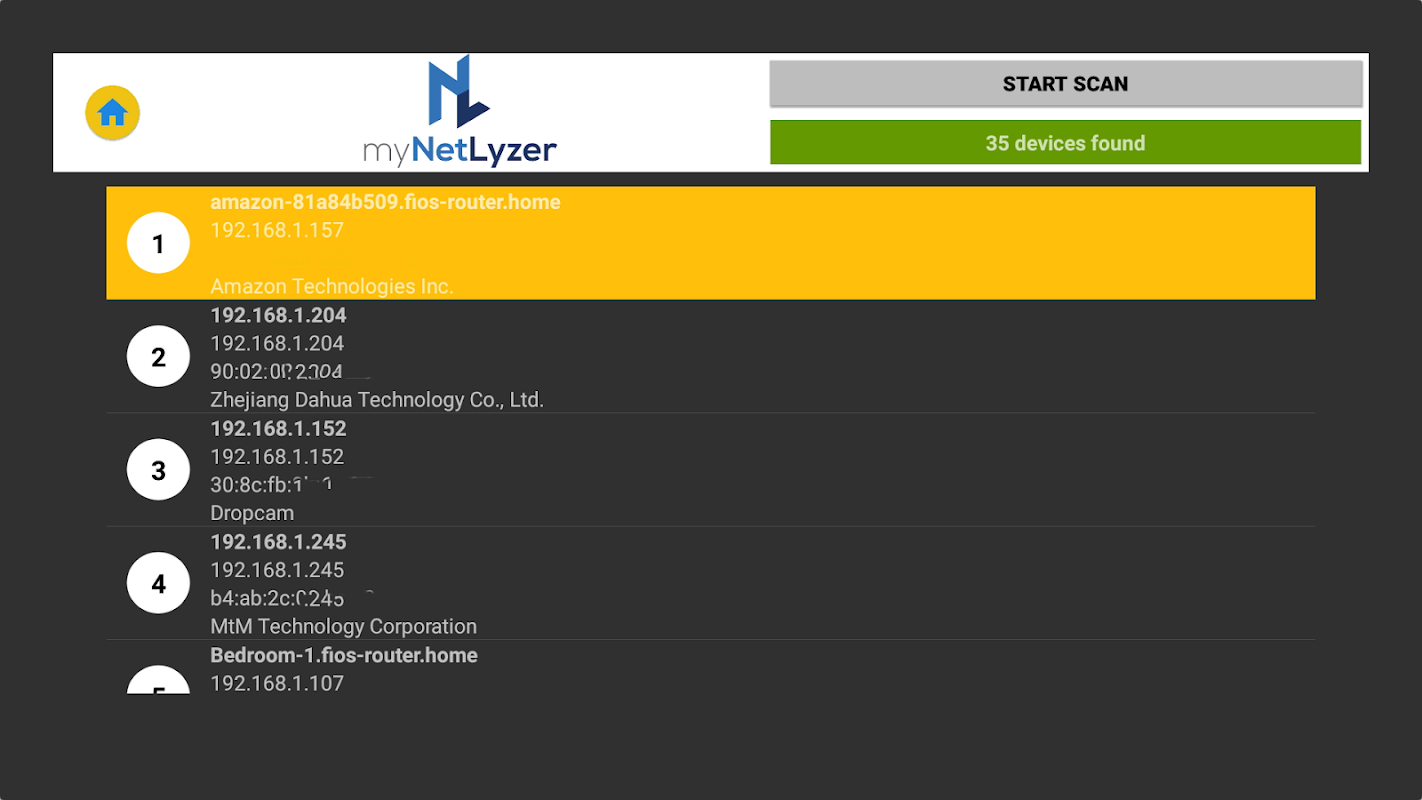Start a new network scan
The image size is (1422, 800).
pos(1065,84)
